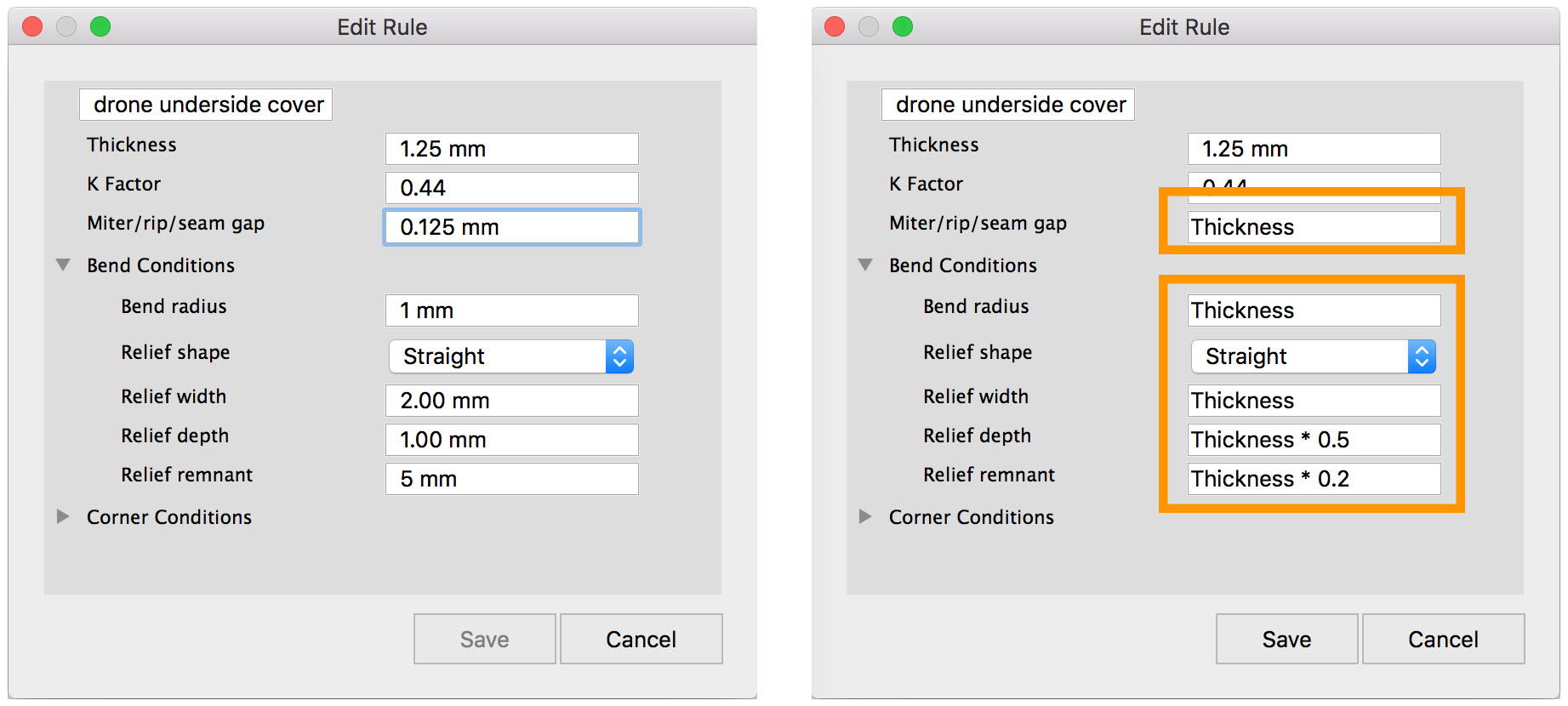The height and width of the screenshot is (706, 1568).
Task: Click Bend radius field showing 1 mm
Action: click(511, 310)
